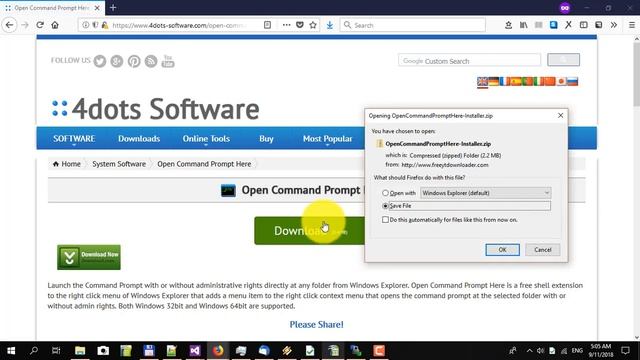This screenshot has height=360, width=640.
Task: Open Visual Studio from taskbar
Action: [195, 351]
